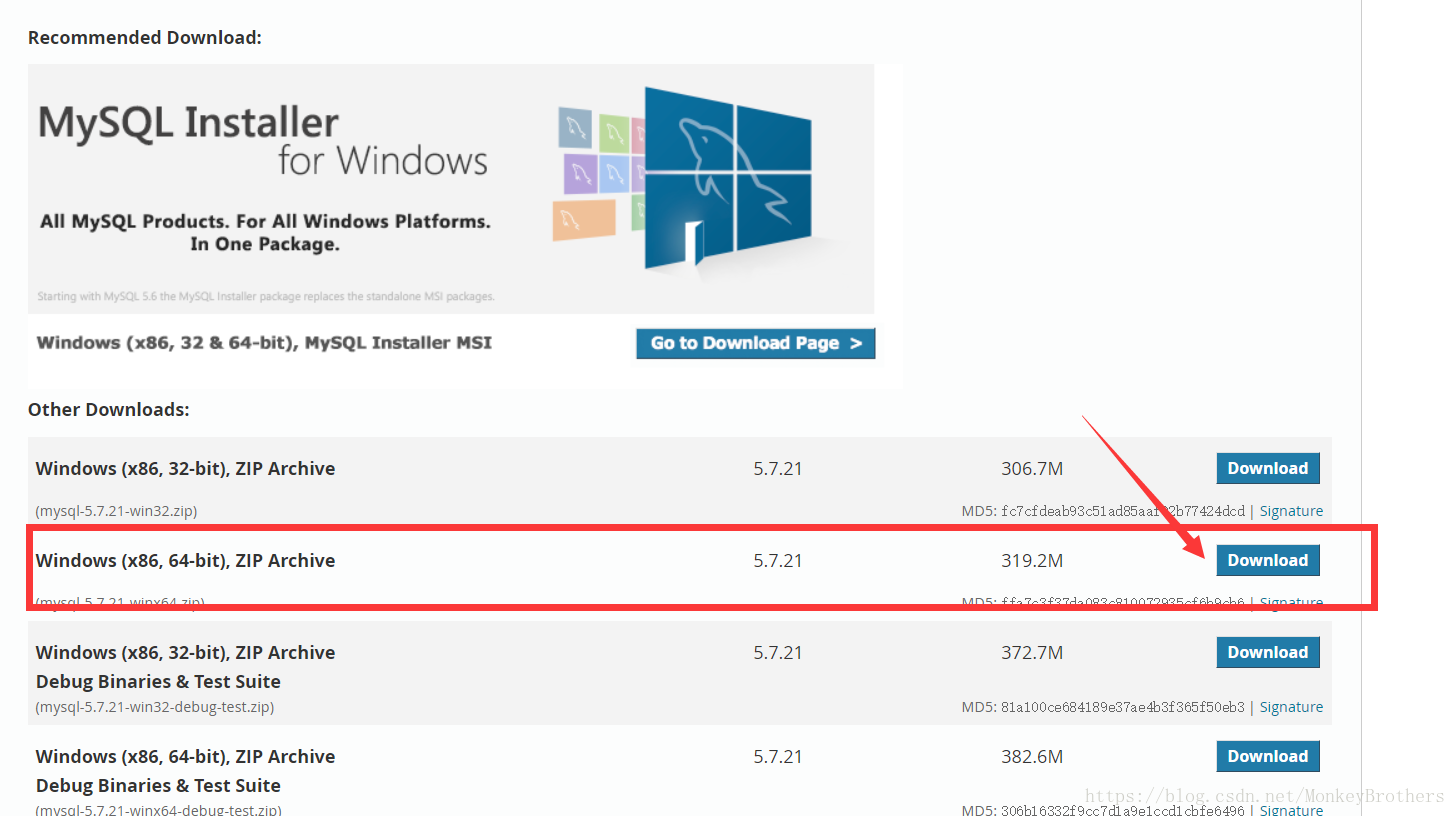Viewport: 1456px width, 816px height.
Task: Click the blue dolphin window logo
Action: (728, 178)
